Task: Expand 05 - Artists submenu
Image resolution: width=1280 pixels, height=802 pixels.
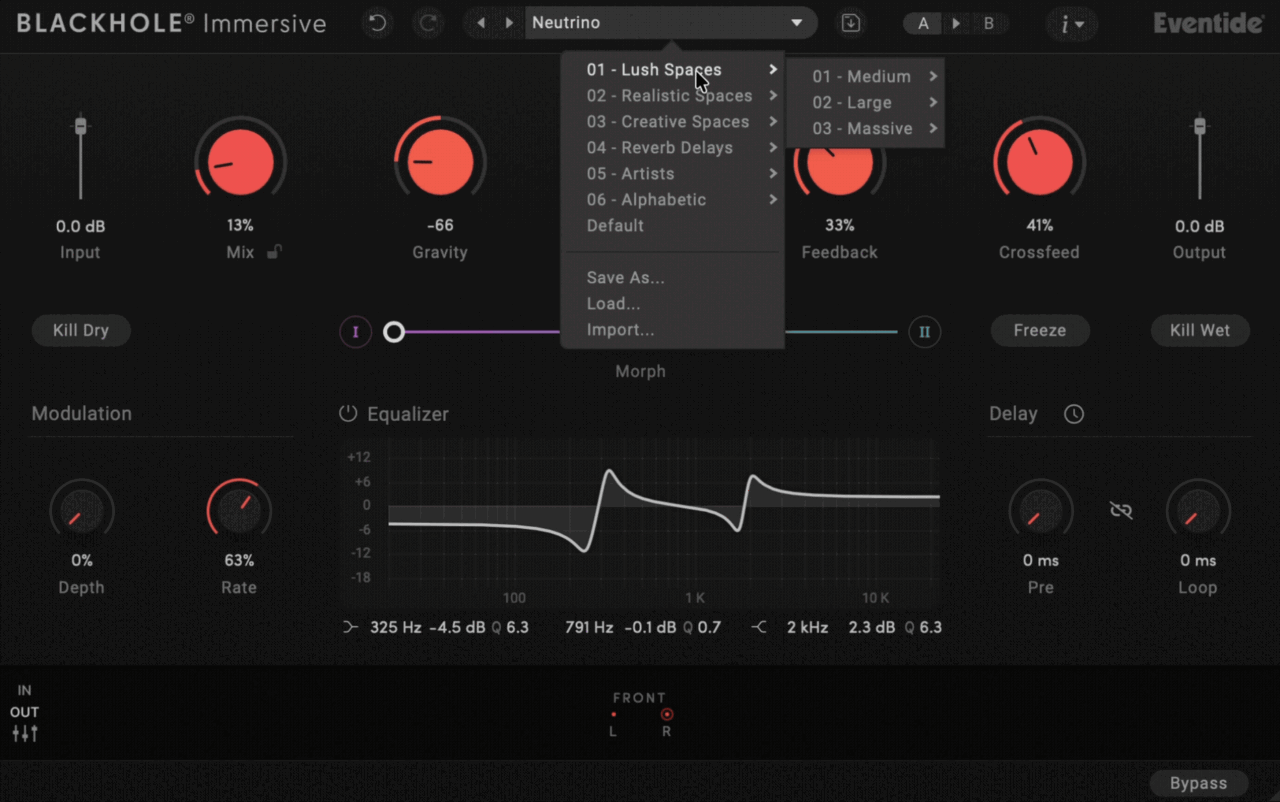Action: point(673,174)
